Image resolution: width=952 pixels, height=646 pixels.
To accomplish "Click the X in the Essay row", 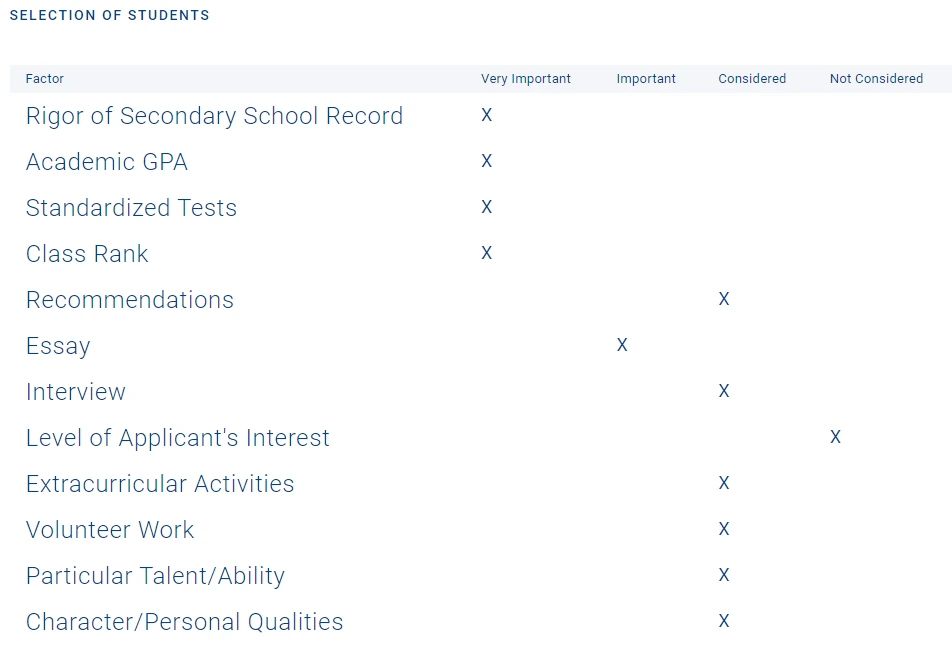I will (622, 345).
